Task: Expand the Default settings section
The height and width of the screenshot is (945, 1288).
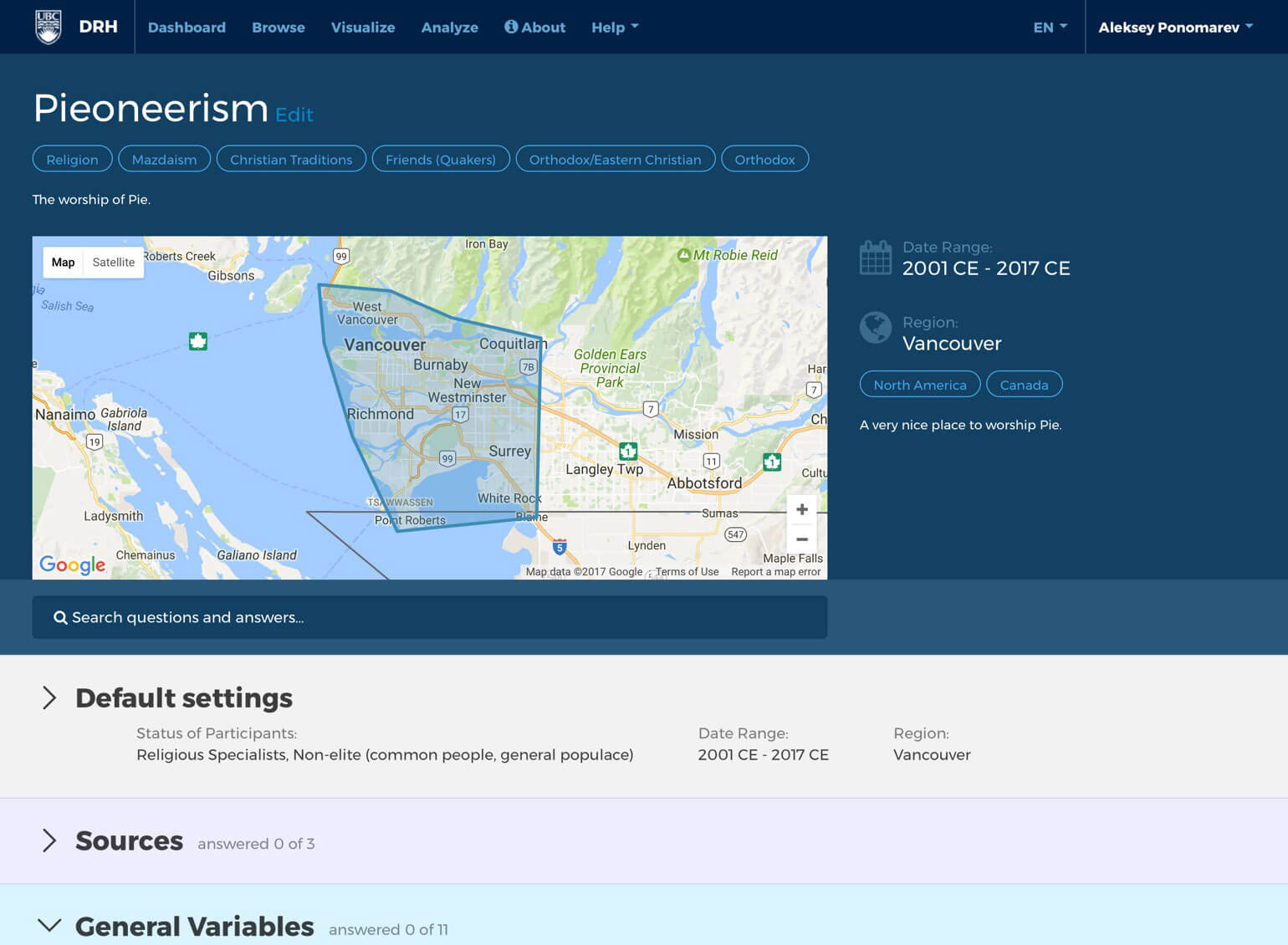Action: [x=49, y=697]
